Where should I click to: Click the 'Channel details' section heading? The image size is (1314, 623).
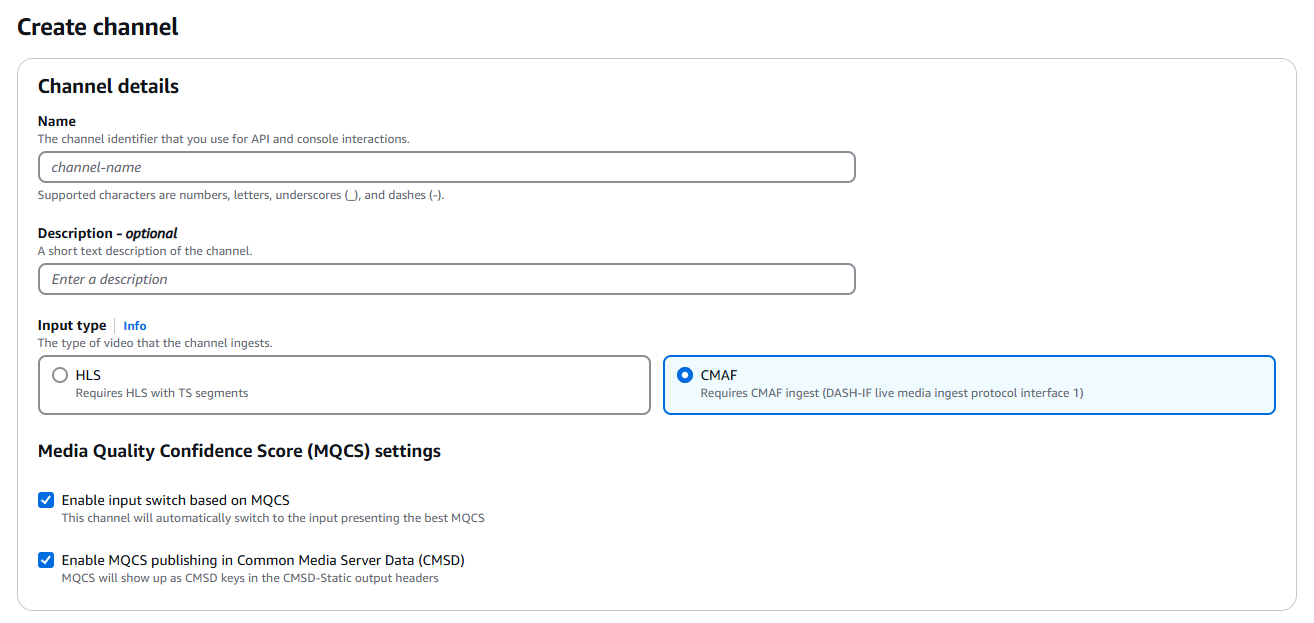click(108, 86)
